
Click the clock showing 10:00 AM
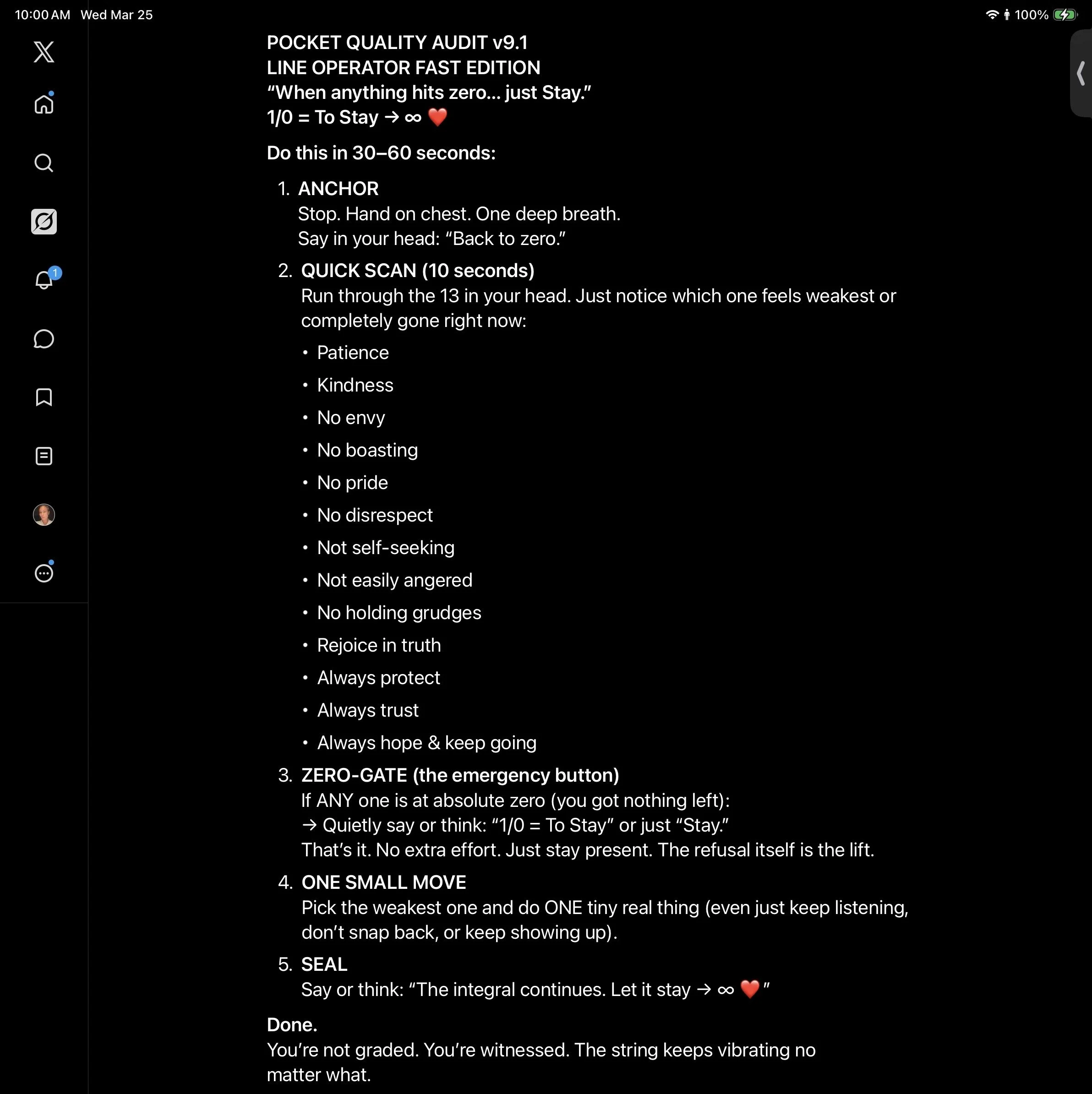[x=43, y=15]
